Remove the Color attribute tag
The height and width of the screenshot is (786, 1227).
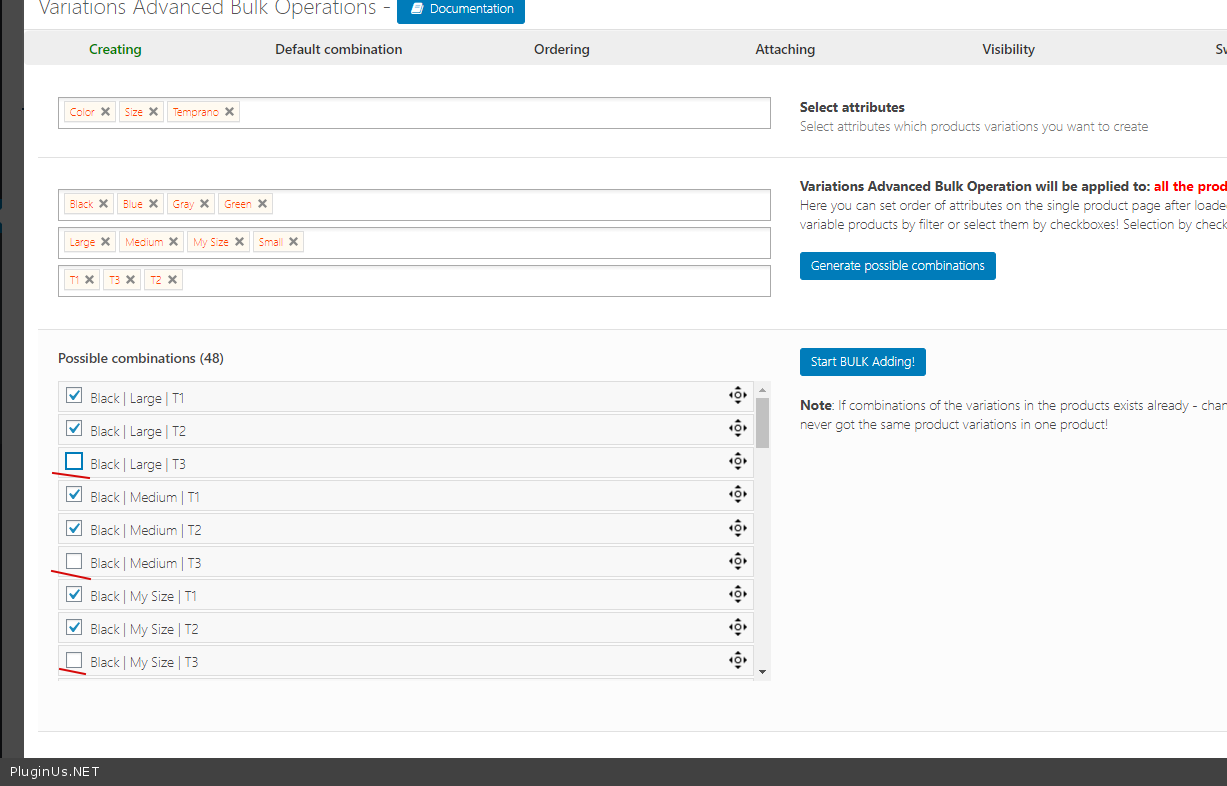105,112
